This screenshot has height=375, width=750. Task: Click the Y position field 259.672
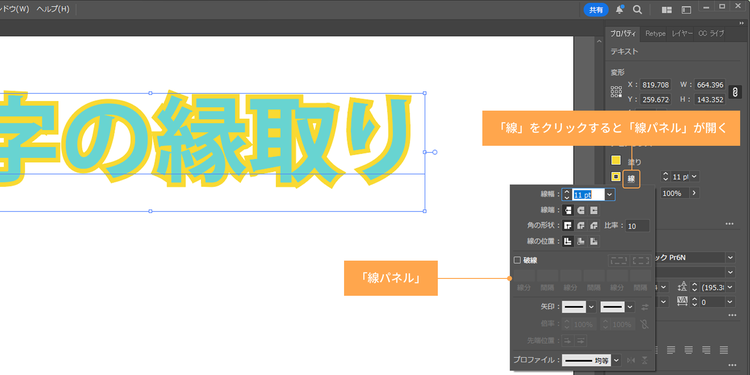pos(656,99)
